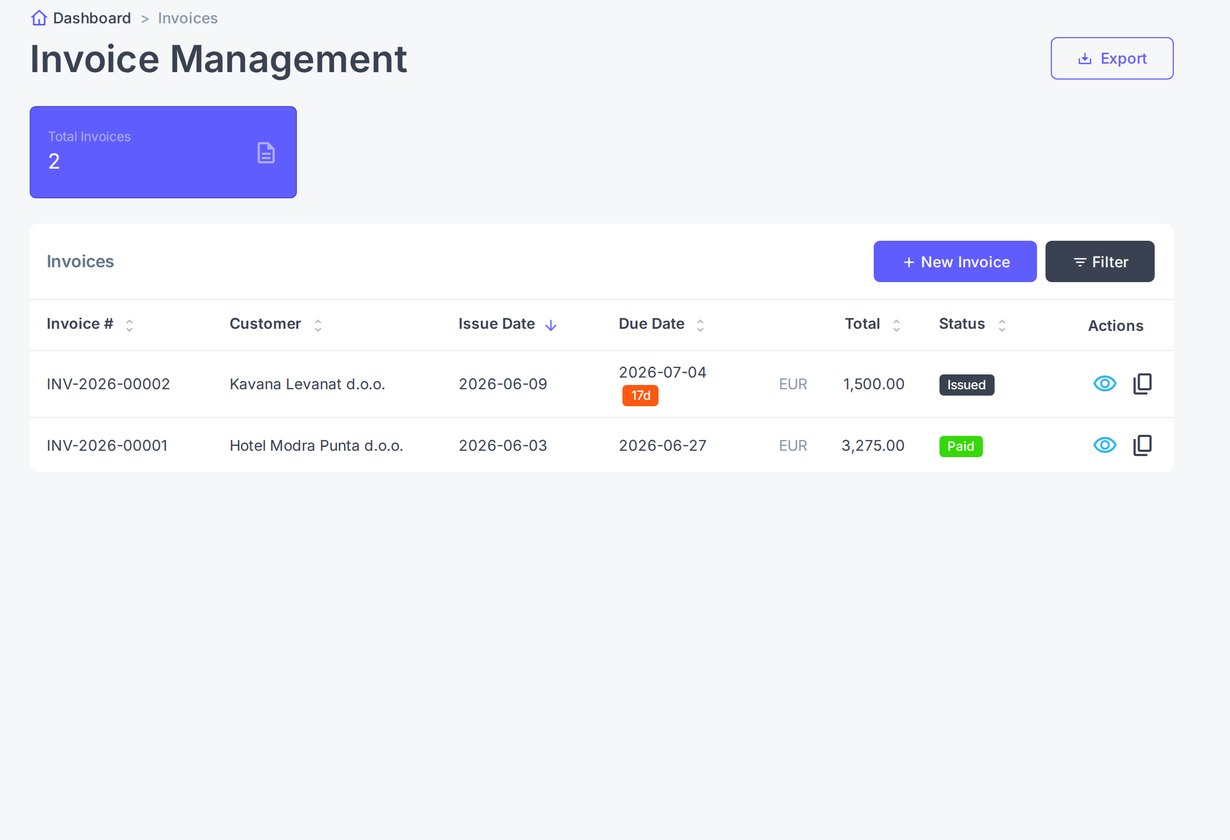Sort by Total column arrows
Viewport: 1230px width, 840px height.
(x=896, y=325)
